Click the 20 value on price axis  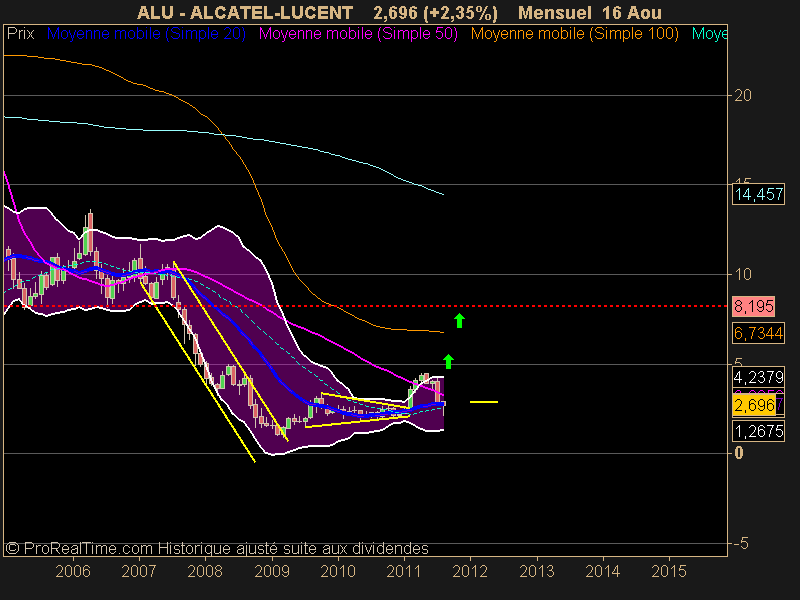743,95
